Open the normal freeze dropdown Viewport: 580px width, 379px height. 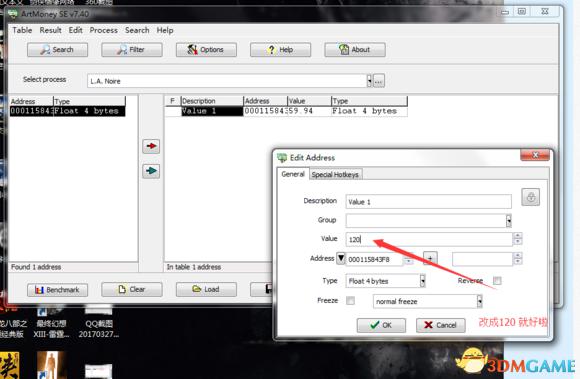[x=479, y=301]
